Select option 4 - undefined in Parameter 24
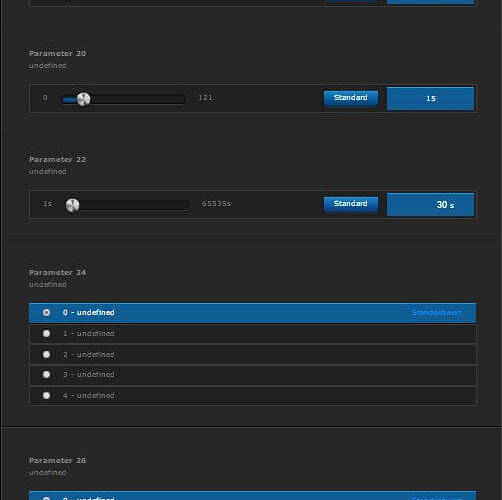 (x=252, y=396)
